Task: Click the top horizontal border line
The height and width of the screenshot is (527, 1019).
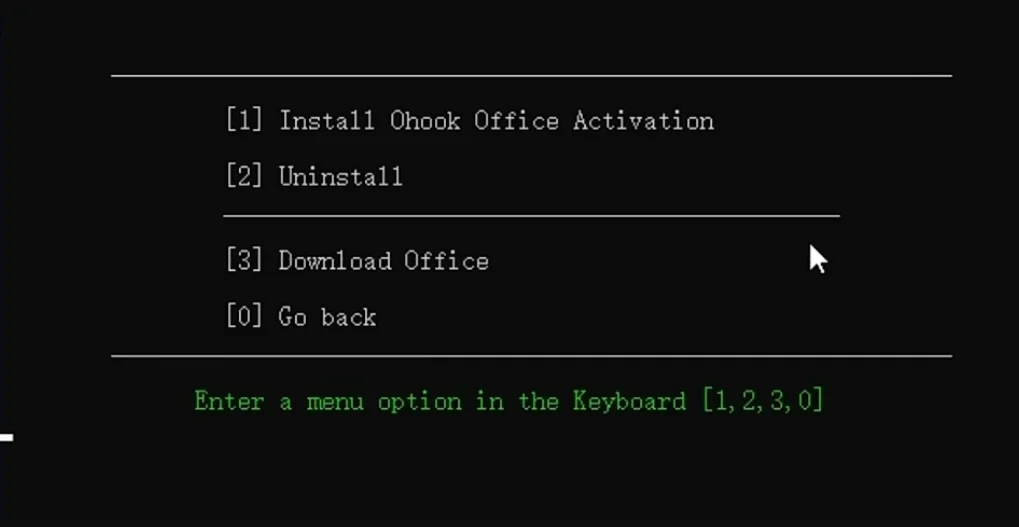Action: click(x=530, y=75)
